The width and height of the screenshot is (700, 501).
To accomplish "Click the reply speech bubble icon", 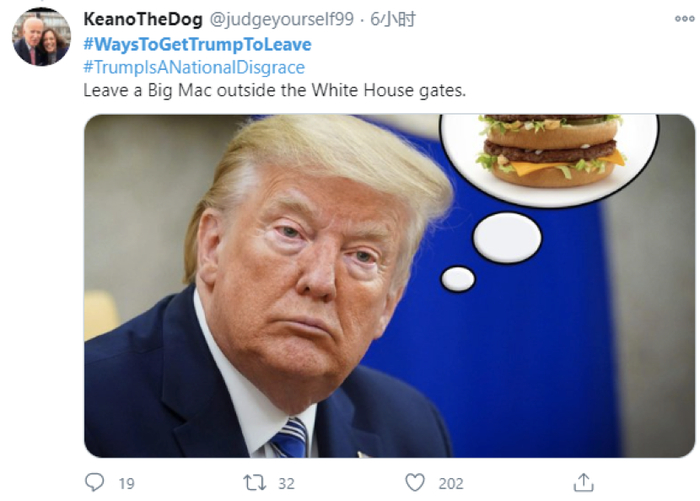I will [x=95, y=482].
